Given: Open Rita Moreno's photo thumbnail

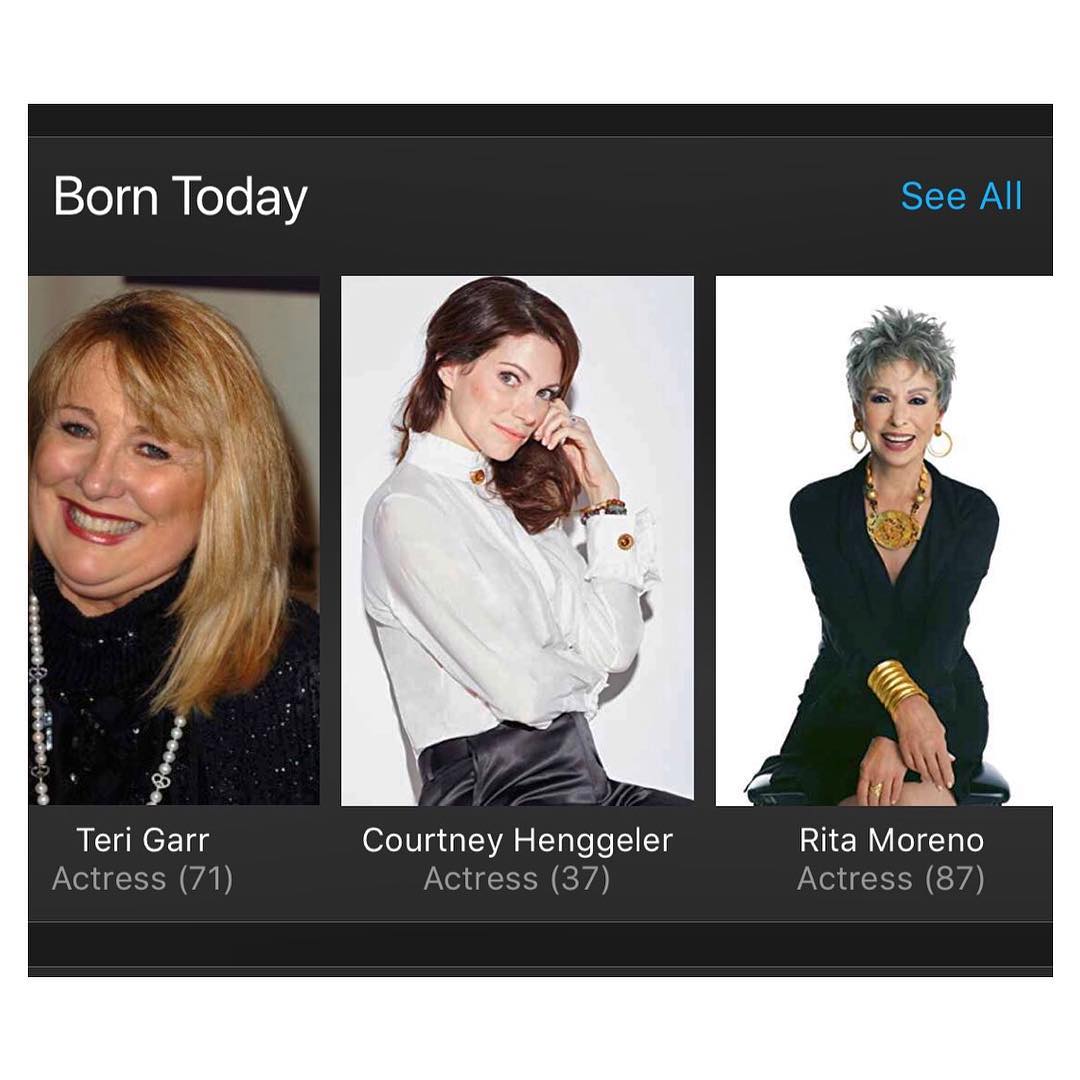Looking at the screenshot, I should pos(884,541).
